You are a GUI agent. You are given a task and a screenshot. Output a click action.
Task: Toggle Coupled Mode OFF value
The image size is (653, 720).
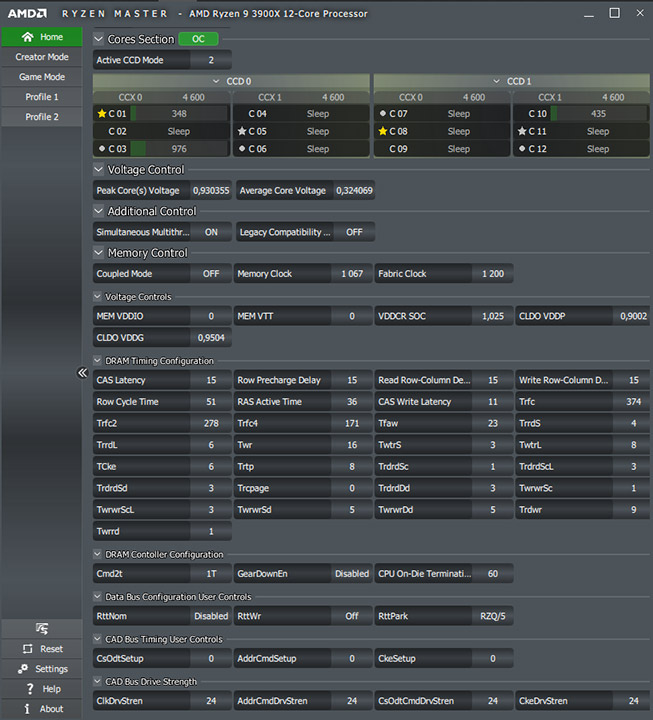pos(211,274)
